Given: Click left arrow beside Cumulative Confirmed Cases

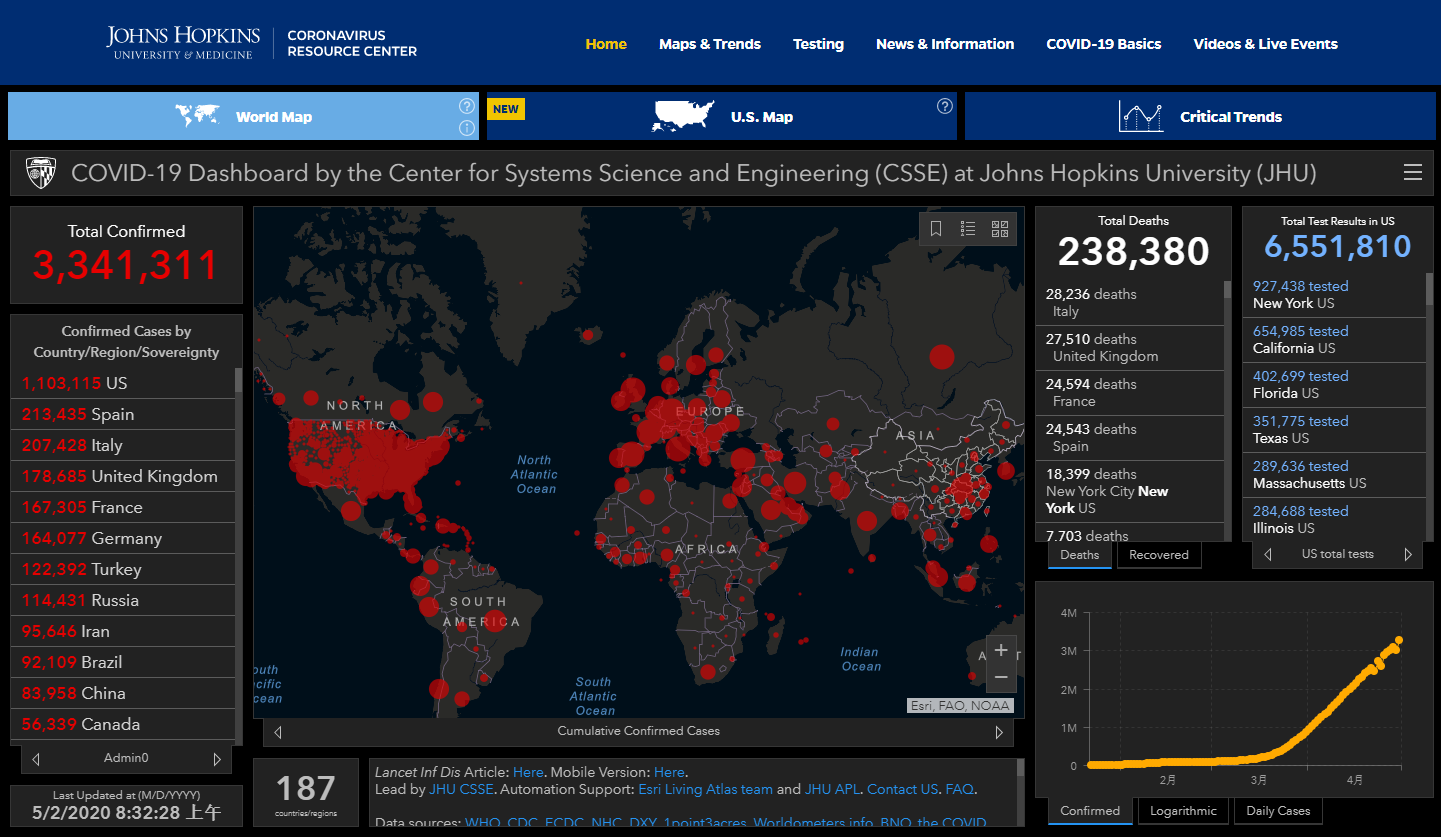Looking at the screenshot, I should click(278, 732).
